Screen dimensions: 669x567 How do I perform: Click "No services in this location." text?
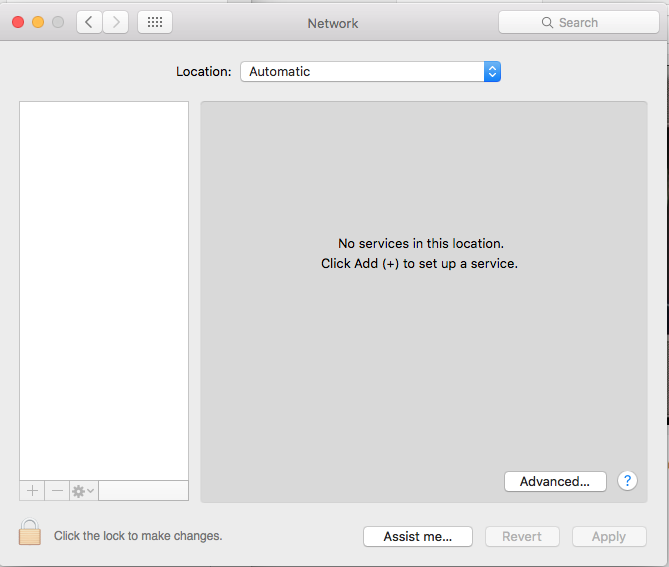[x=421, y=243]
